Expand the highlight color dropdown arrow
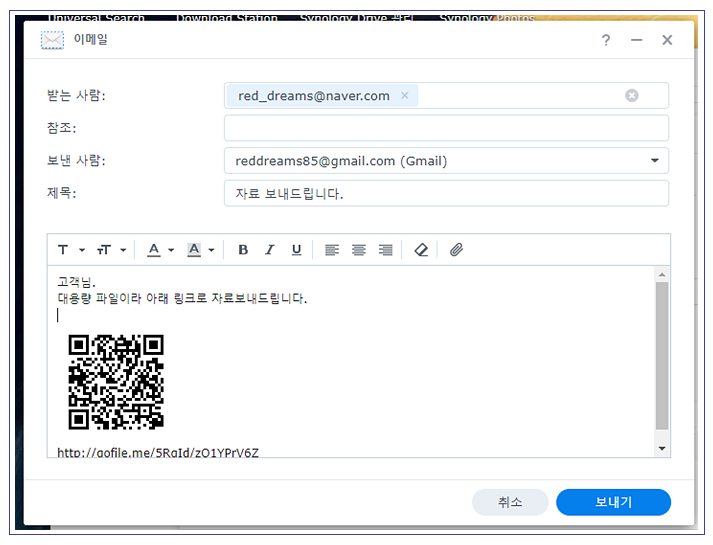713x545 pixels. pyautogui.click(x=211, y=250)
